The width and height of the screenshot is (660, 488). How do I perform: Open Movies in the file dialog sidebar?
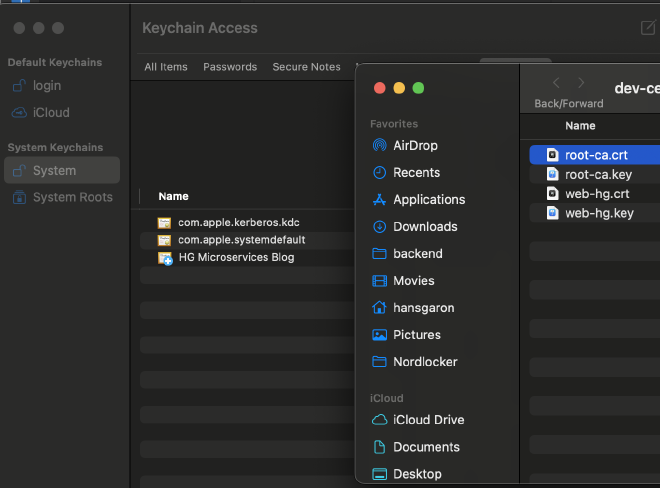(413, 281)
